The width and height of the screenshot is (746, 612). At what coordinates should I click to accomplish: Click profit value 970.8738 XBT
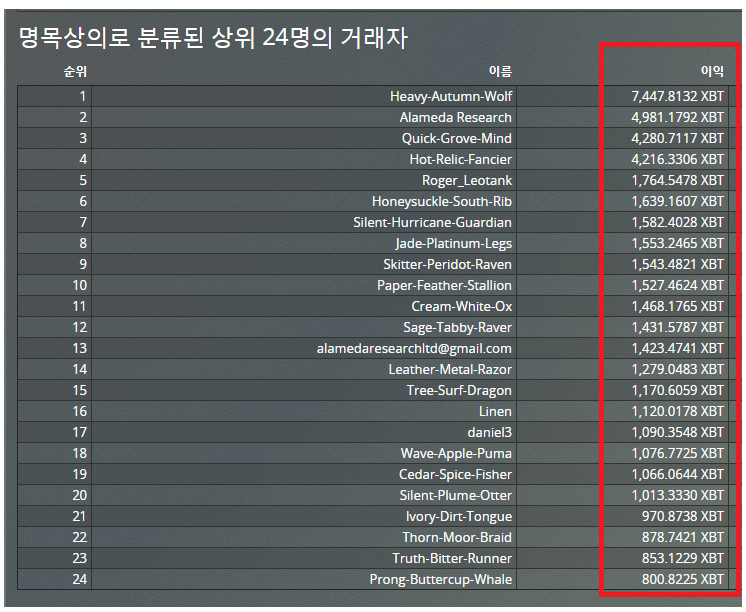[x=682, y=516]
